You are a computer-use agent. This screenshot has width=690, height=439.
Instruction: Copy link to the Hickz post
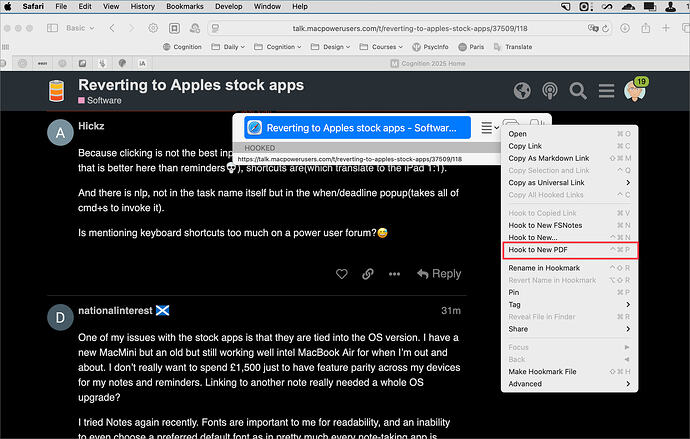(368, 274)
